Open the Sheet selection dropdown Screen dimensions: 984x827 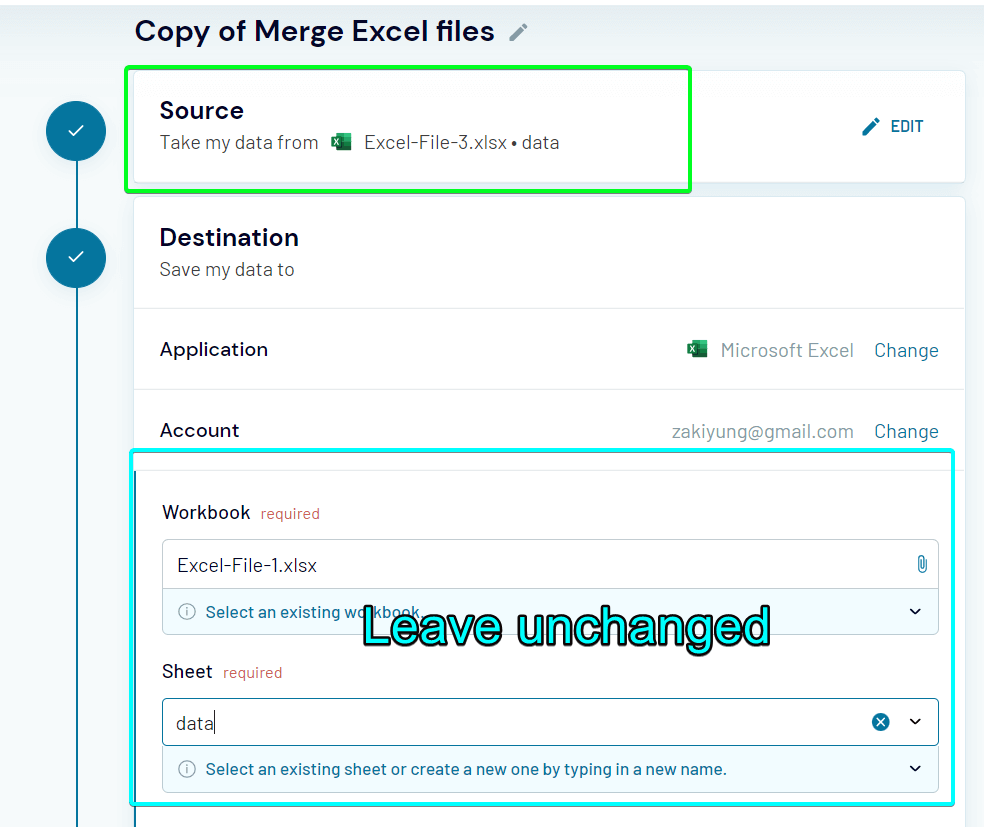point(916,721)
